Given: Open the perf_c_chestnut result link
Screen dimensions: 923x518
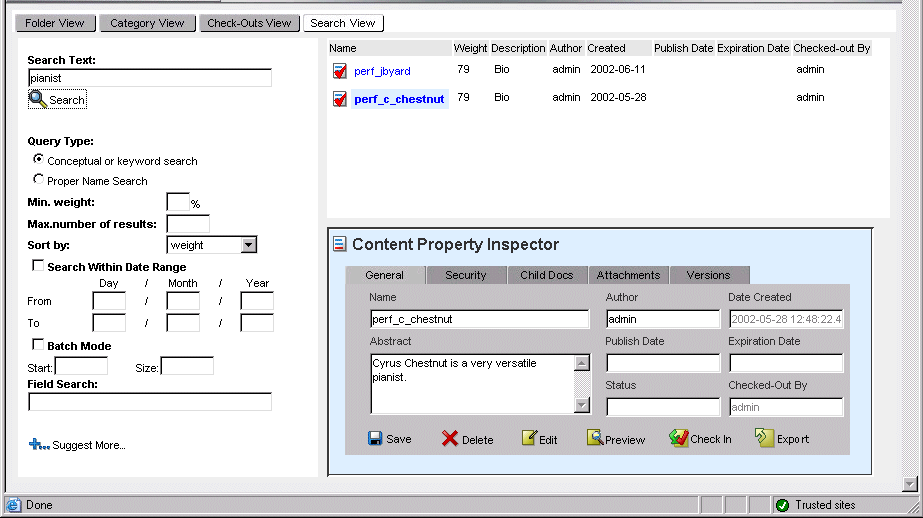Looking at the screenshot, I should point(399,99).
